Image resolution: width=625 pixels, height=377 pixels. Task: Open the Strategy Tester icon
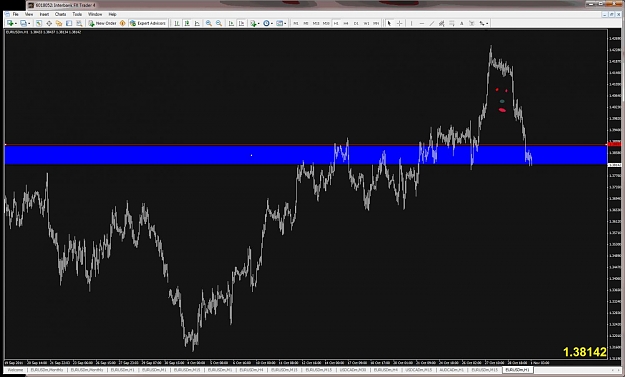pos(79,24)
